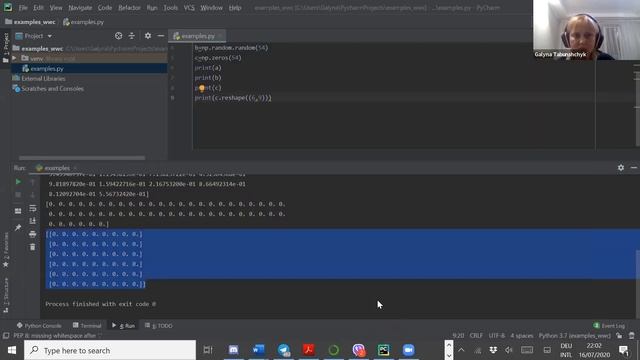The image size is (640, 360).
Task: Click the taskbar search box
Action: coord(110,350)
